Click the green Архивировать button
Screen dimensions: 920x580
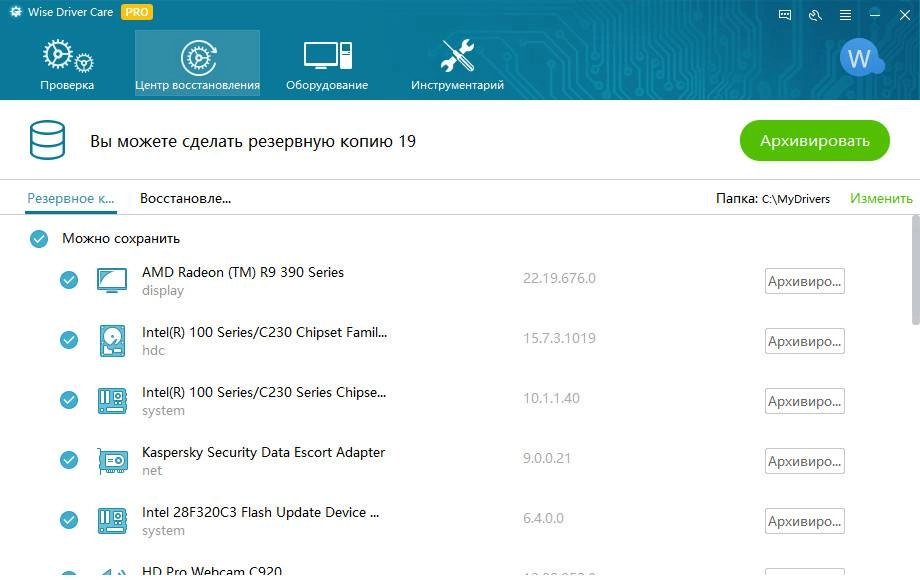coord(814,141)
